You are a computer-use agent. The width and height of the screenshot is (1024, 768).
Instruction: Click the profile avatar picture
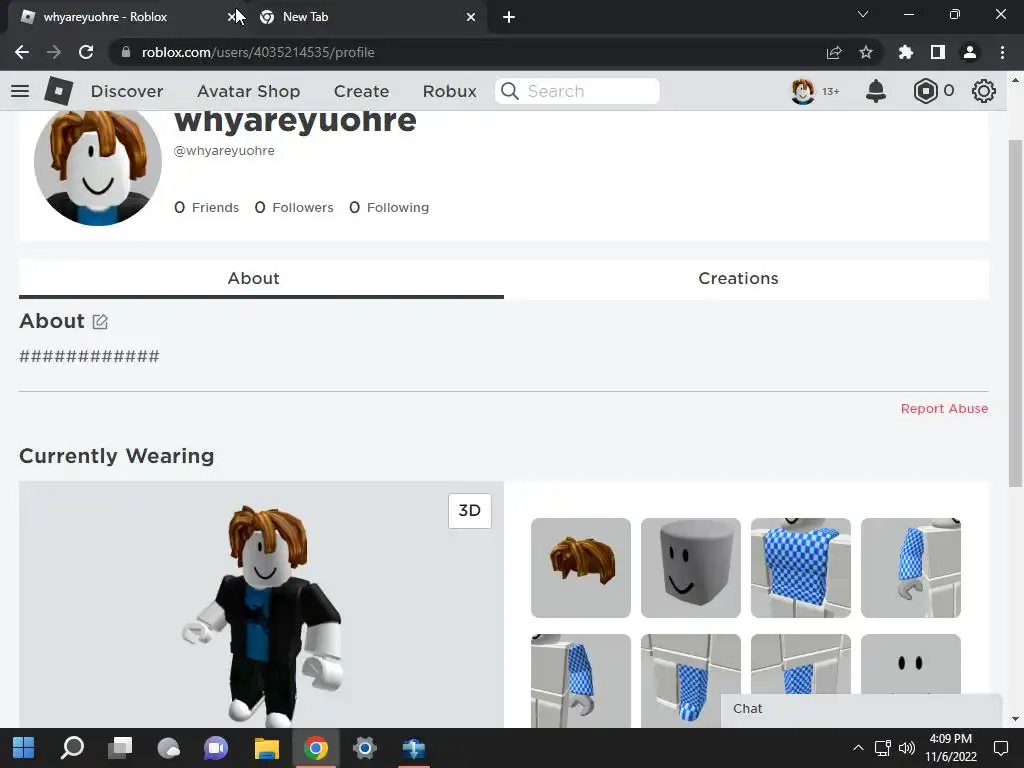[x=98, y=163]
